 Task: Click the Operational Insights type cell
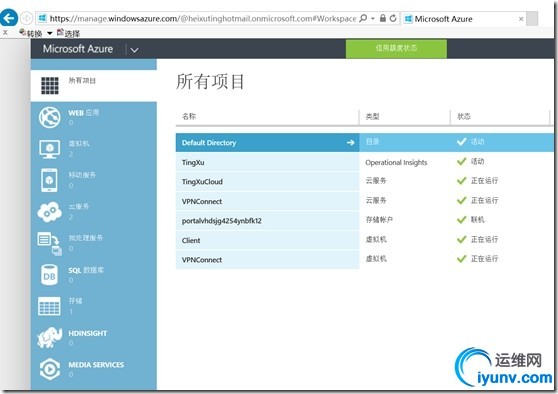coord(396,162)
